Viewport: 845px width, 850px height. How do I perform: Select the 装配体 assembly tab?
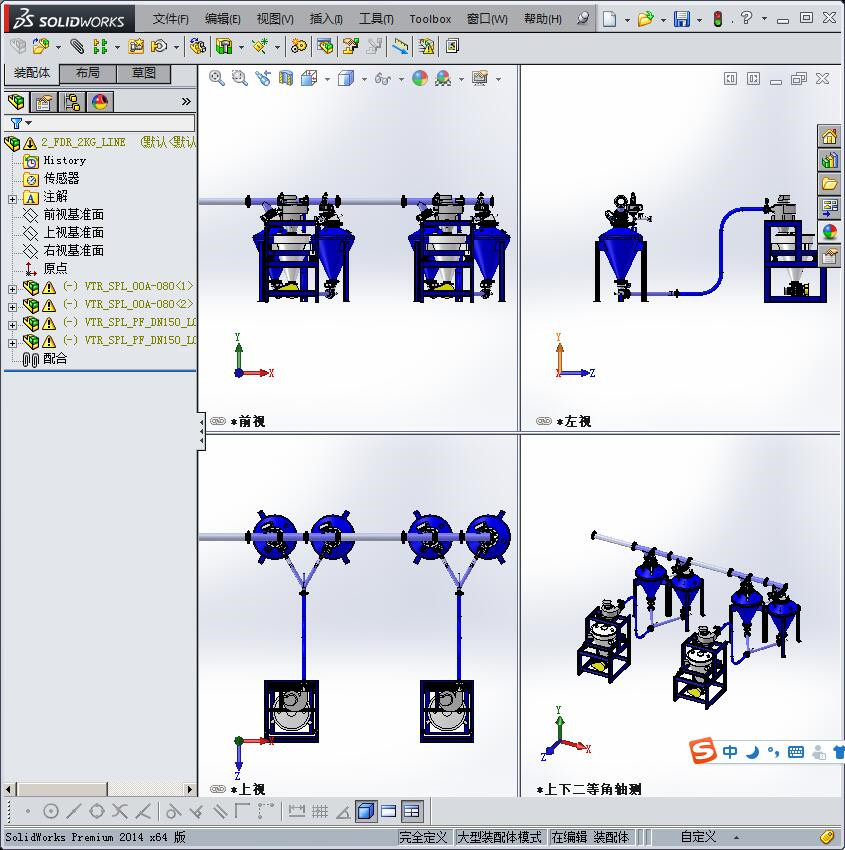(x=31, y=73)
